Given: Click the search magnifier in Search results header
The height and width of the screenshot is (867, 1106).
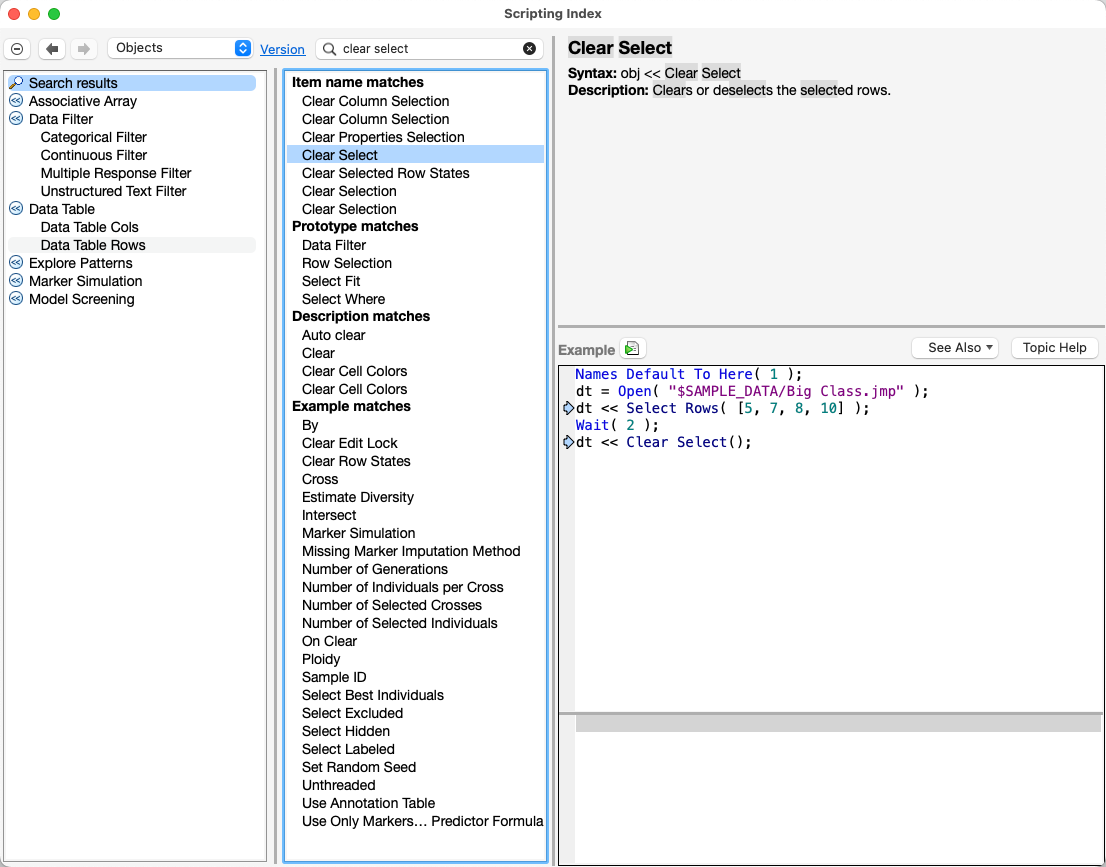Looking at the screenshot, I should coord(15,83).
